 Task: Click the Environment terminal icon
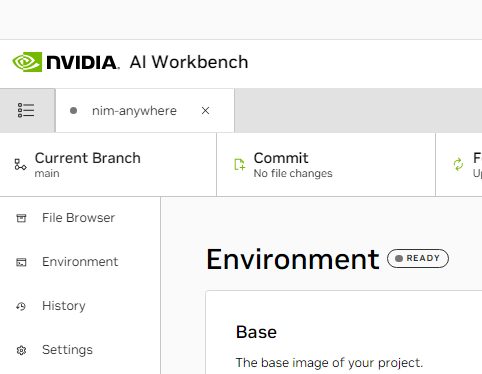(x=21, y=262)
